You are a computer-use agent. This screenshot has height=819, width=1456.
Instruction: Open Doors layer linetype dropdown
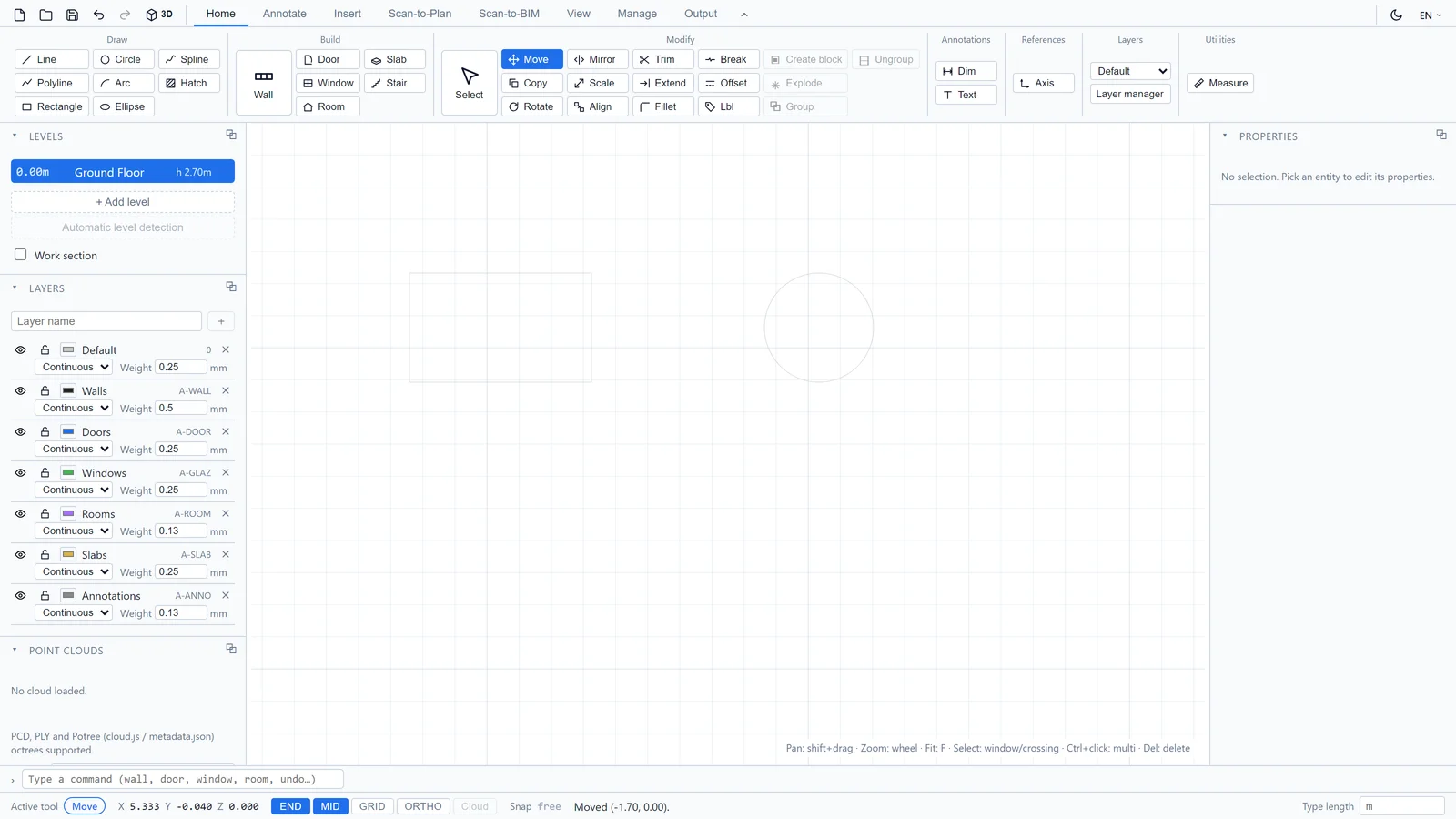point(74,449)
